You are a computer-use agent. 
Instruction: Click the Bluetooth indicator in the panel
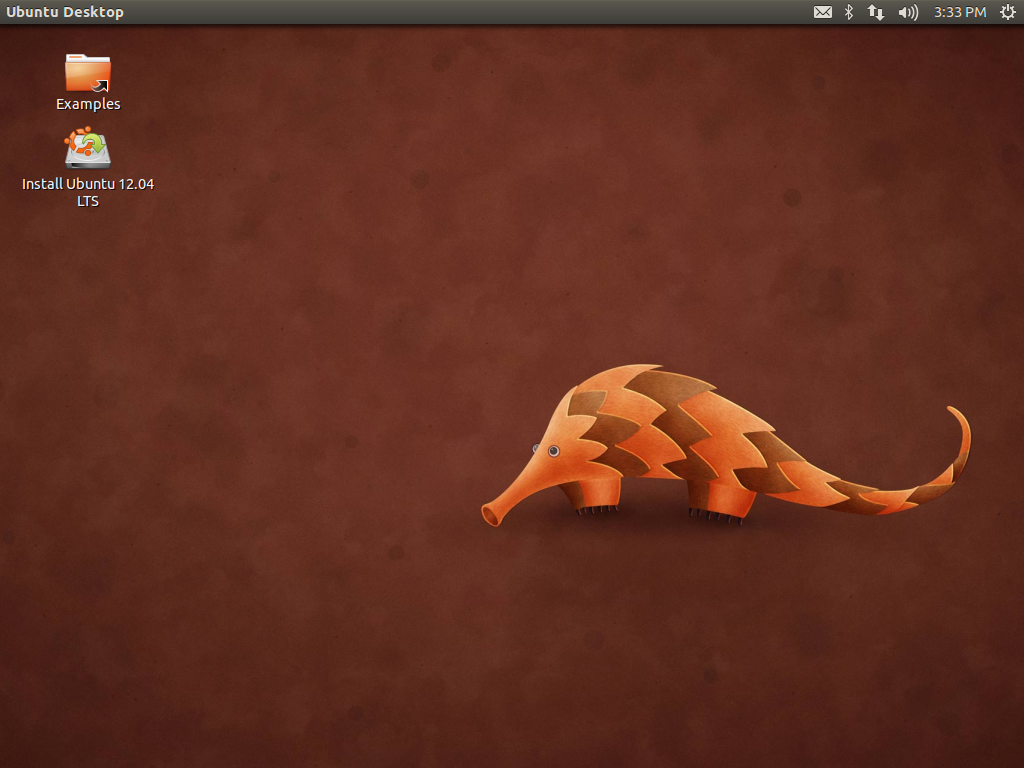[849, 12]
